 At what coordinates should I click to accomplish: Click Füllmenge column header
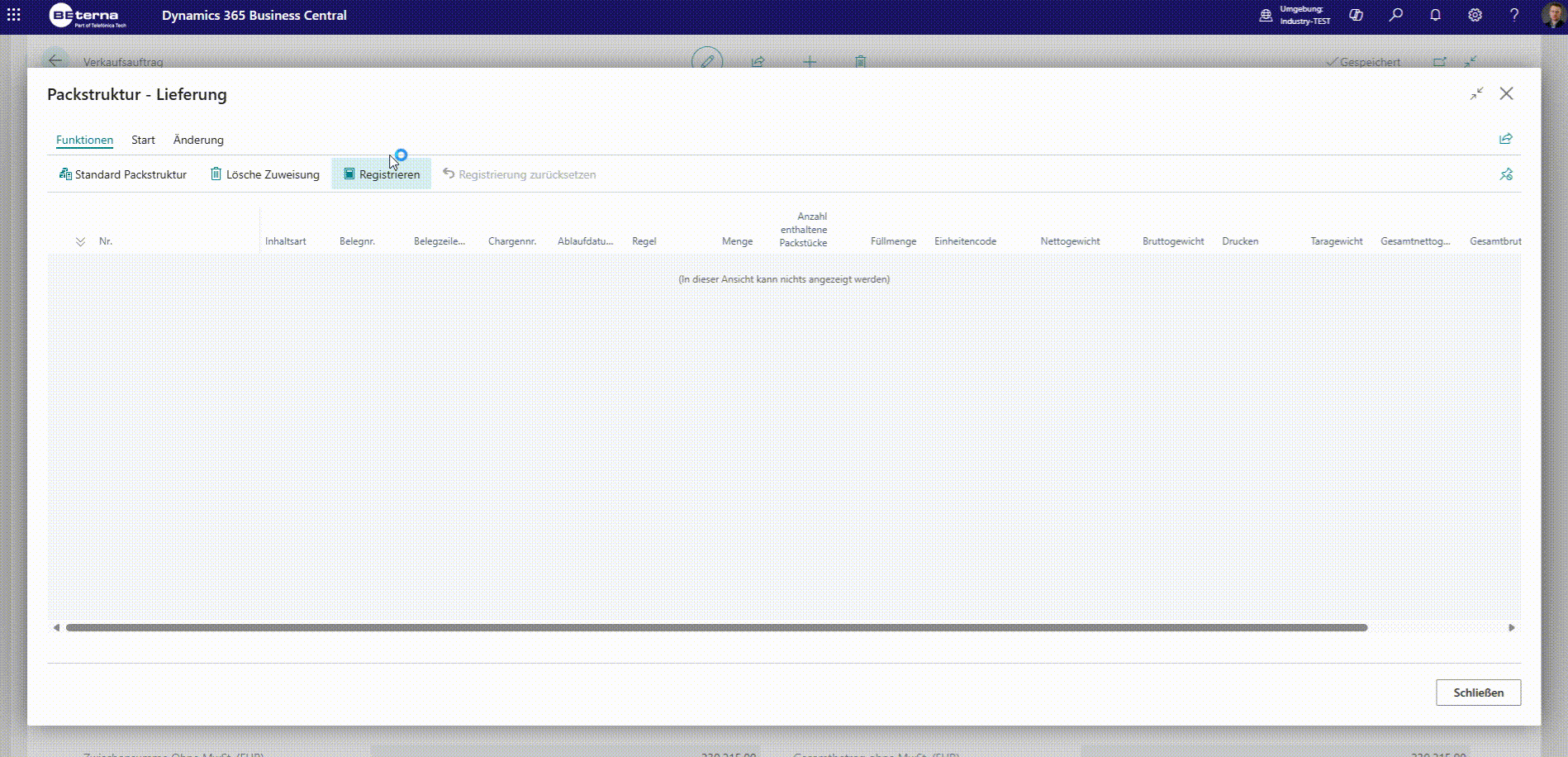(893, 241)
